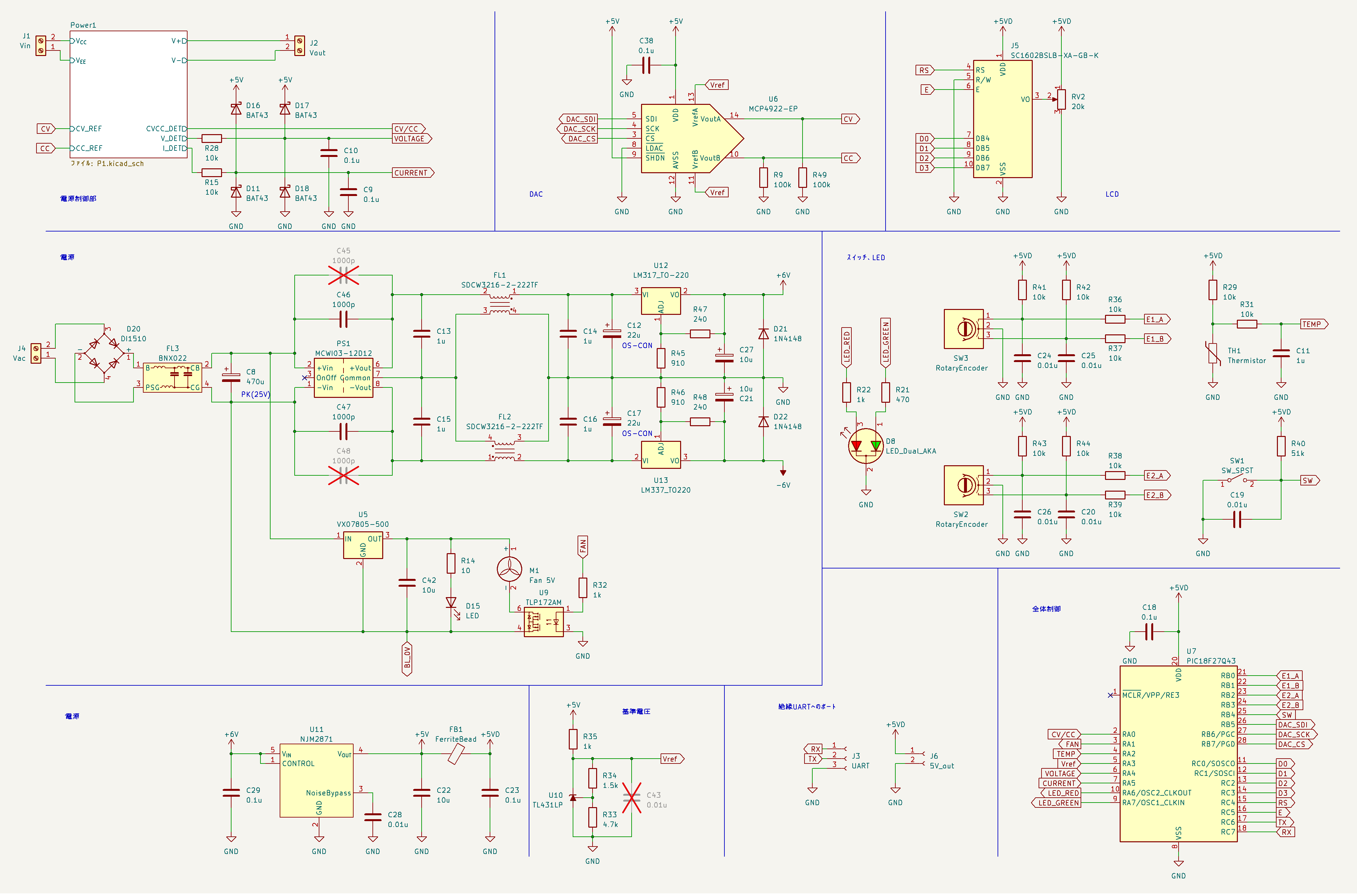Viewport: 1357px width, 896px height.
Task: Select the U12 LM317_TO-220 regulator
Action: click(x=661, y=301)
